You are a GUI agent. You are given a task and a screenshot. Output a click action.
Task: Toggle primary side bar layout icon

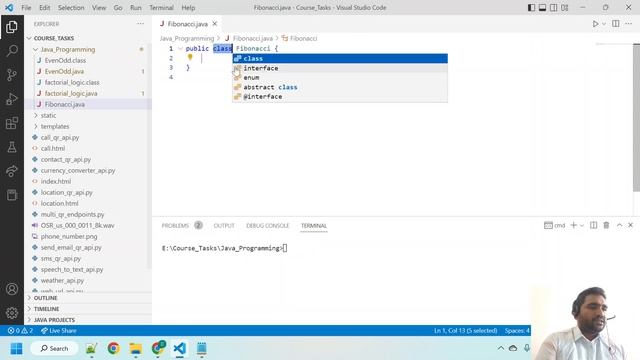(x=531, y=7)
